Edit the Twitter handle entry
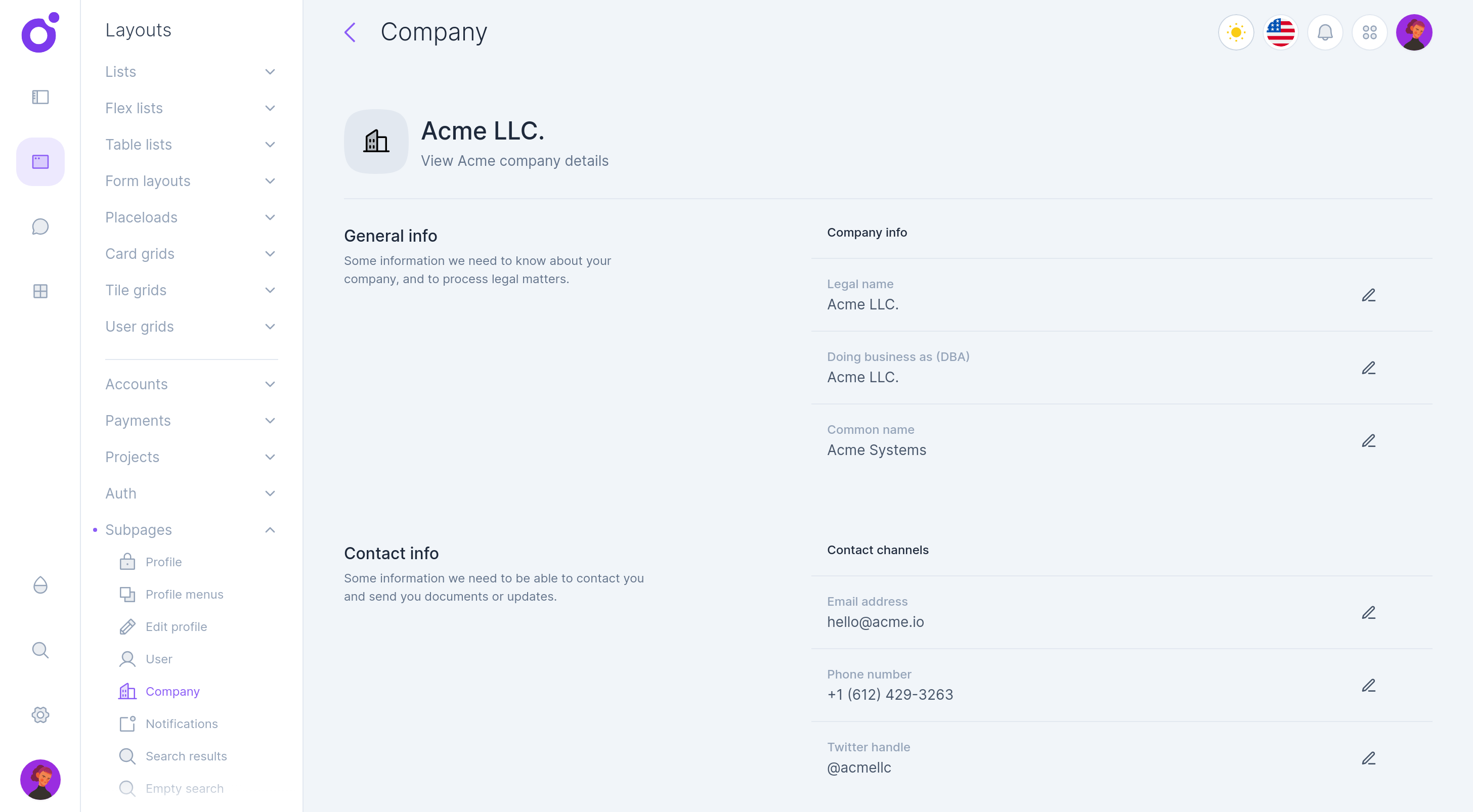 (x=1368, y=758)
